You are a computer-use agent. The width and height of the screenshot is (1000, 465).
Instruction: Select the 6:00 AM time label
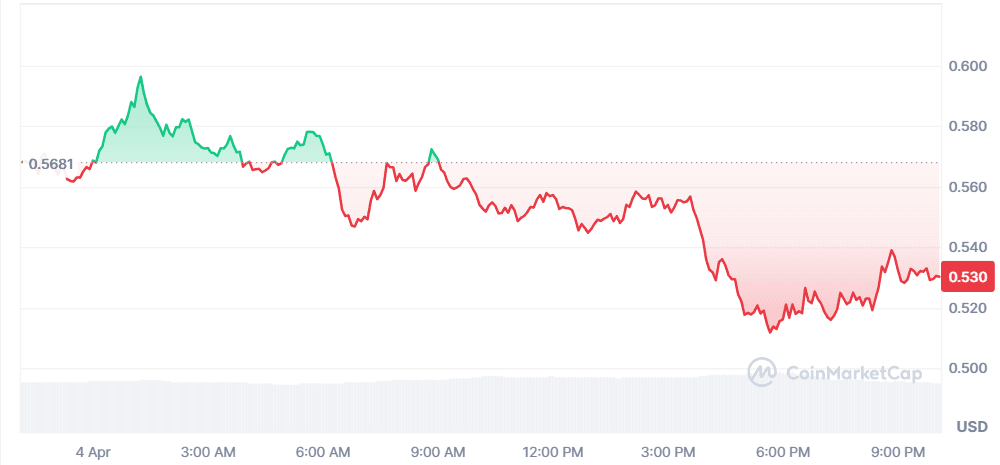(x=323, y=452)
